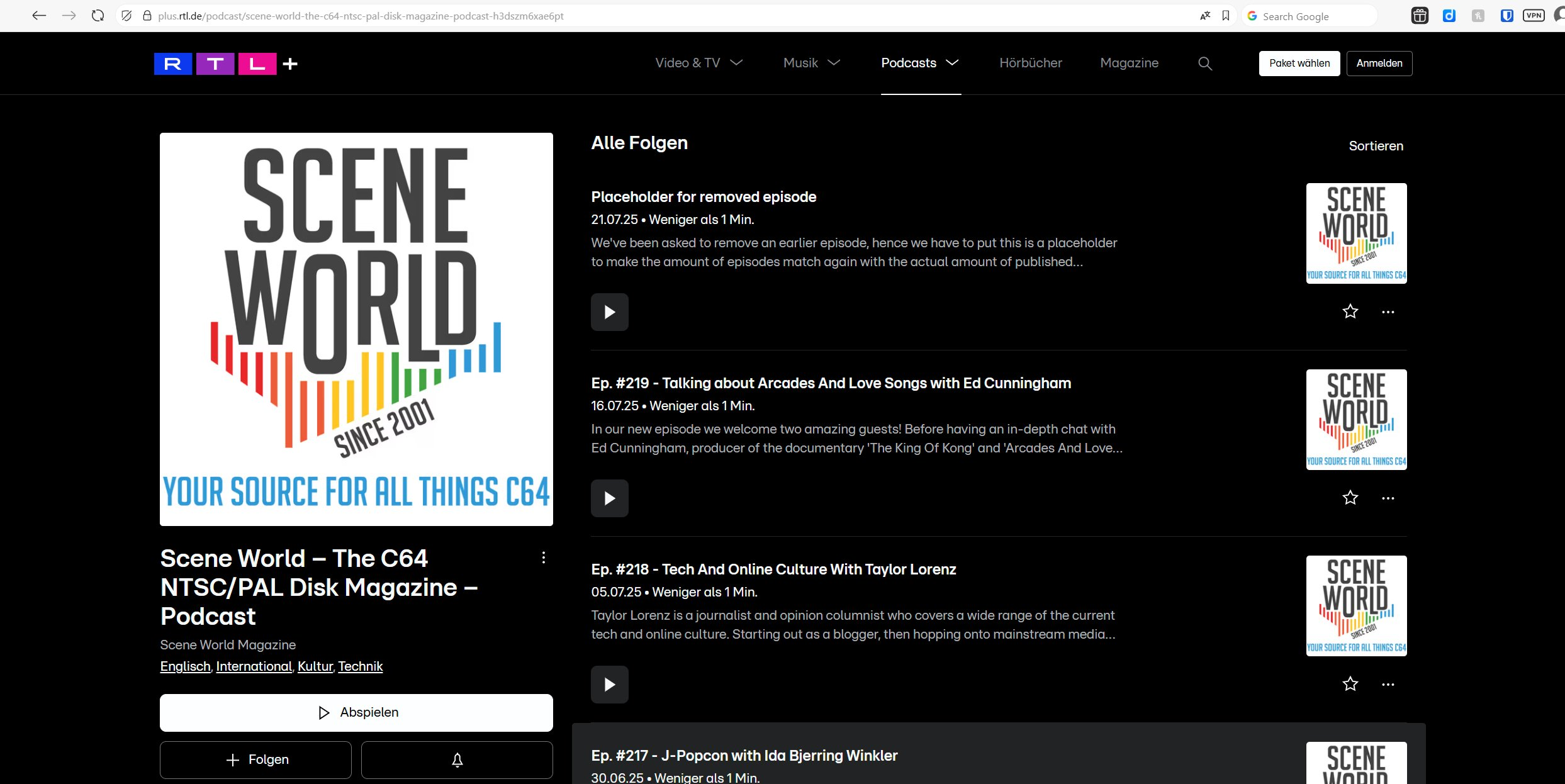Image resolution: width=1565 pixels, height=784 pixels.
Task: Click the Placeholder episode cover thumbnail
Action: coord(1357,233)
